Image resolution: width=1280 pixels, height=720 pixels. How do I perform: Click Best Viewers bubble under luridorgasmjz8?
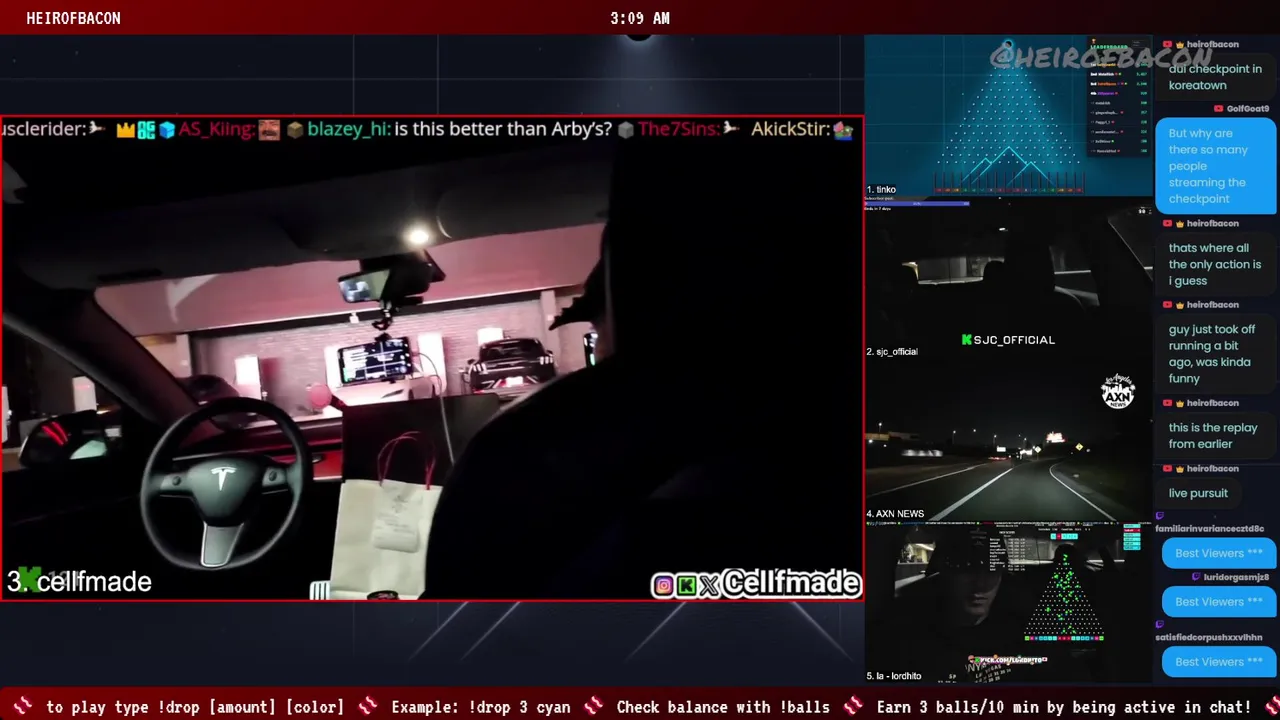click(x=1219, y=602)
